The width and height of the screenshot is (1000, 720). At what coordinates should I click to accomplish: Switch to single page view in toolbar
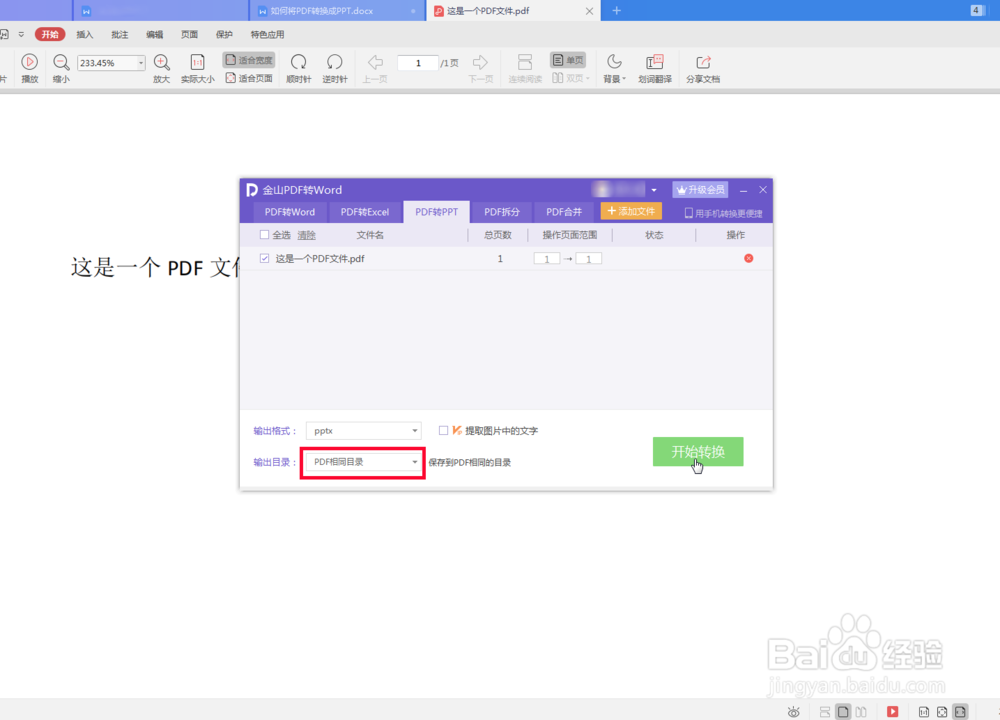pos(568,60)
